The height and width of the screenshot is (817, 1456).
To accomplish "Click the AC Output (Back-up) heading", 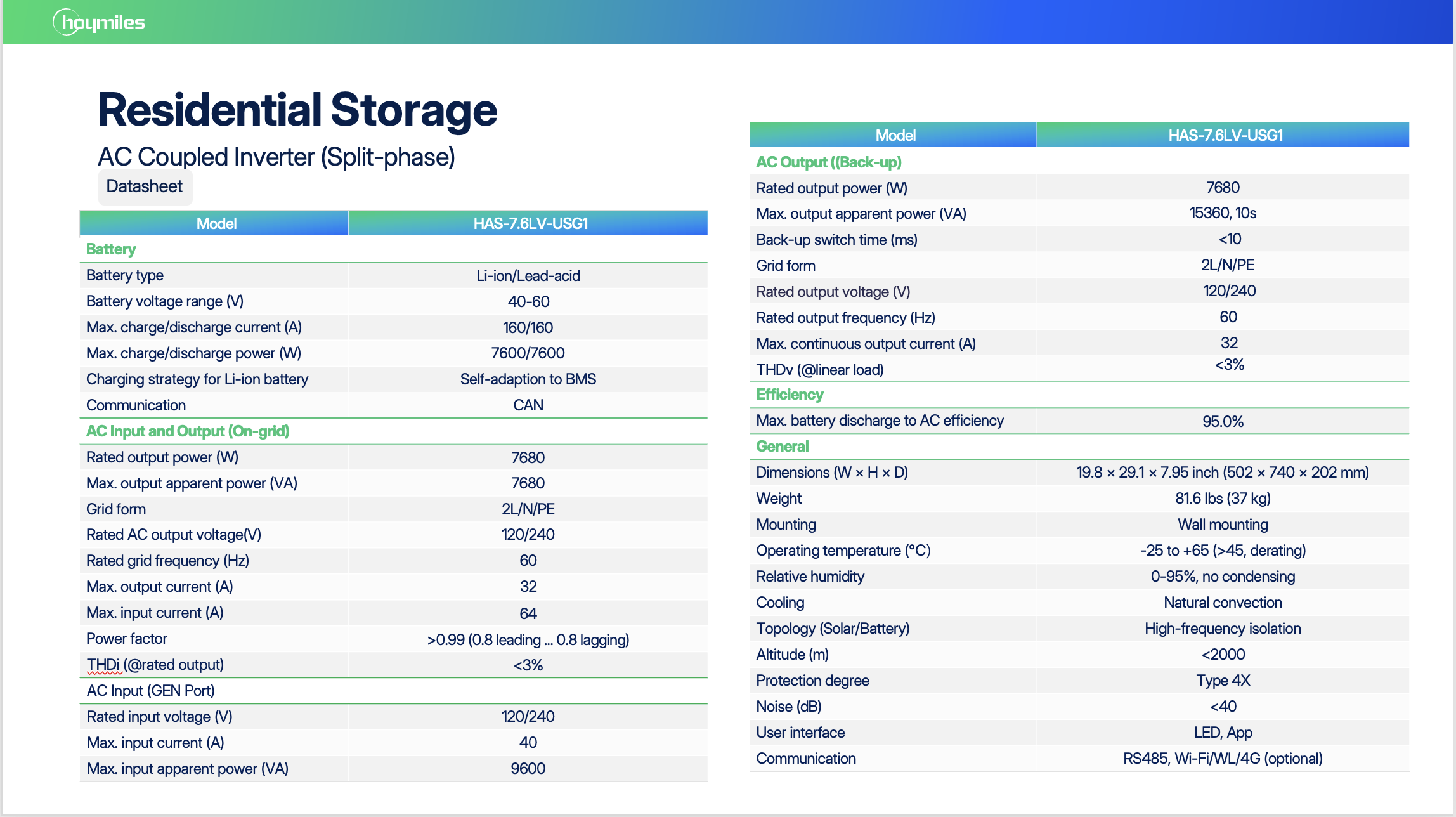I will [828, 162].
